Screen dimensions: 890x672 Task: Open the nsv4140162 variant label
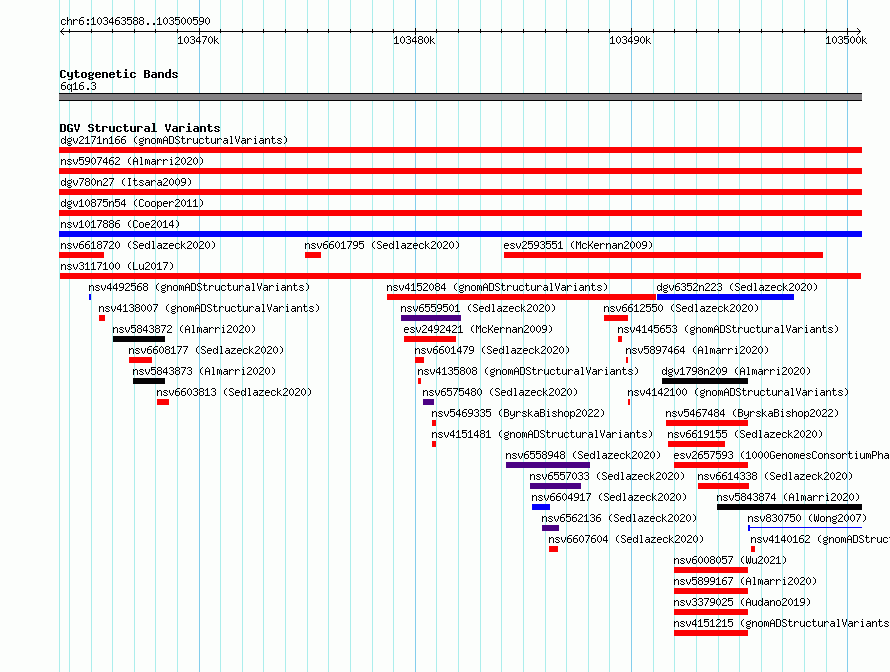[820, 539]
